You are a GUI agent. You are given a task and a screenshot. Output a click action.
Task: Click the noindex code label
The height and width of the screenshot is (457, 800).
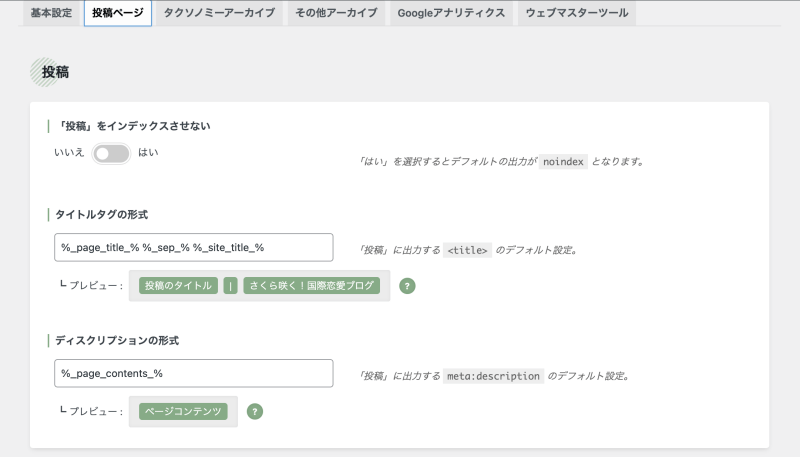point(563,162)
